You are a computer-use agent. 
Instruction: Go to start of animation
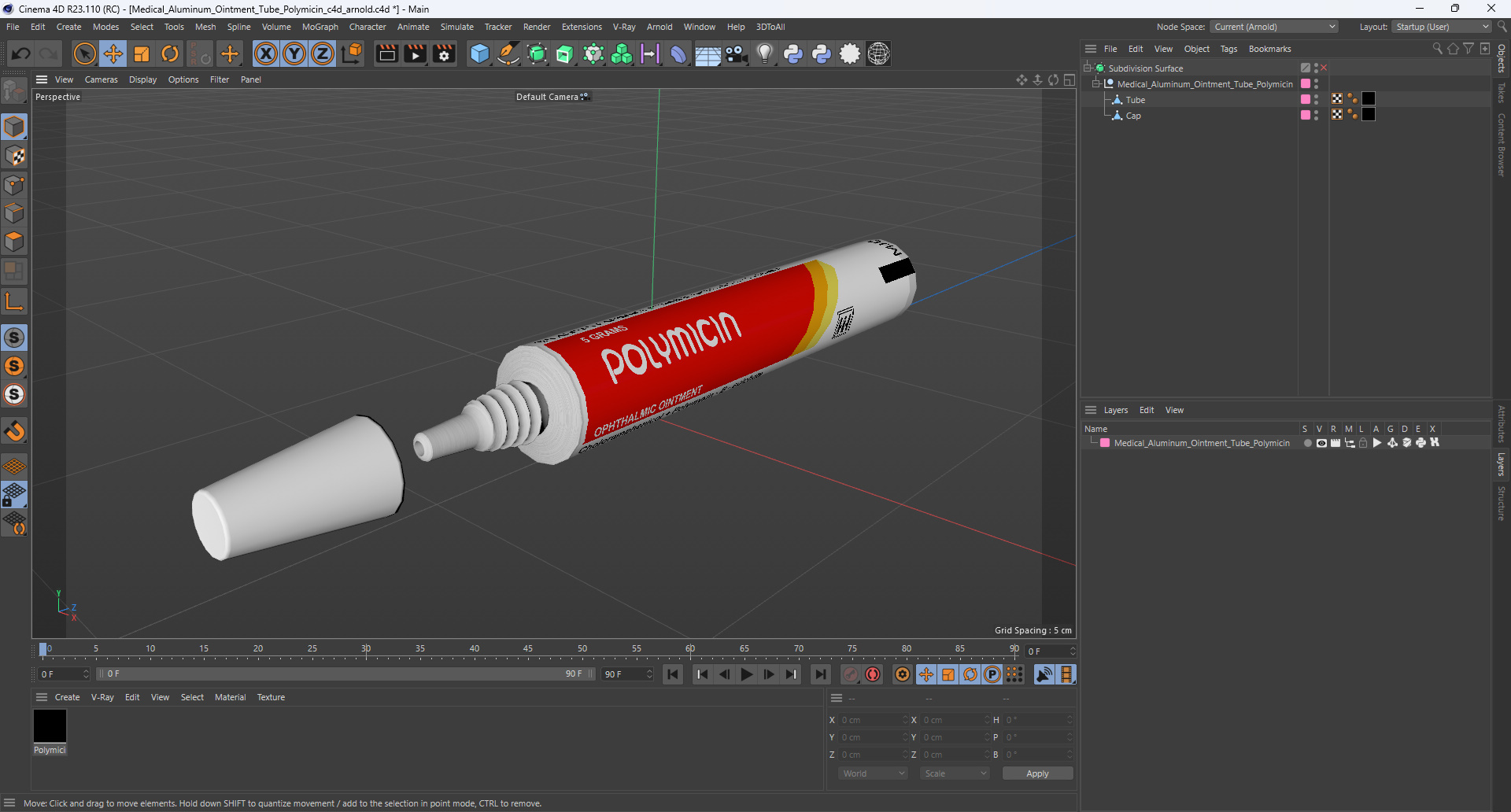coord(673,674)
